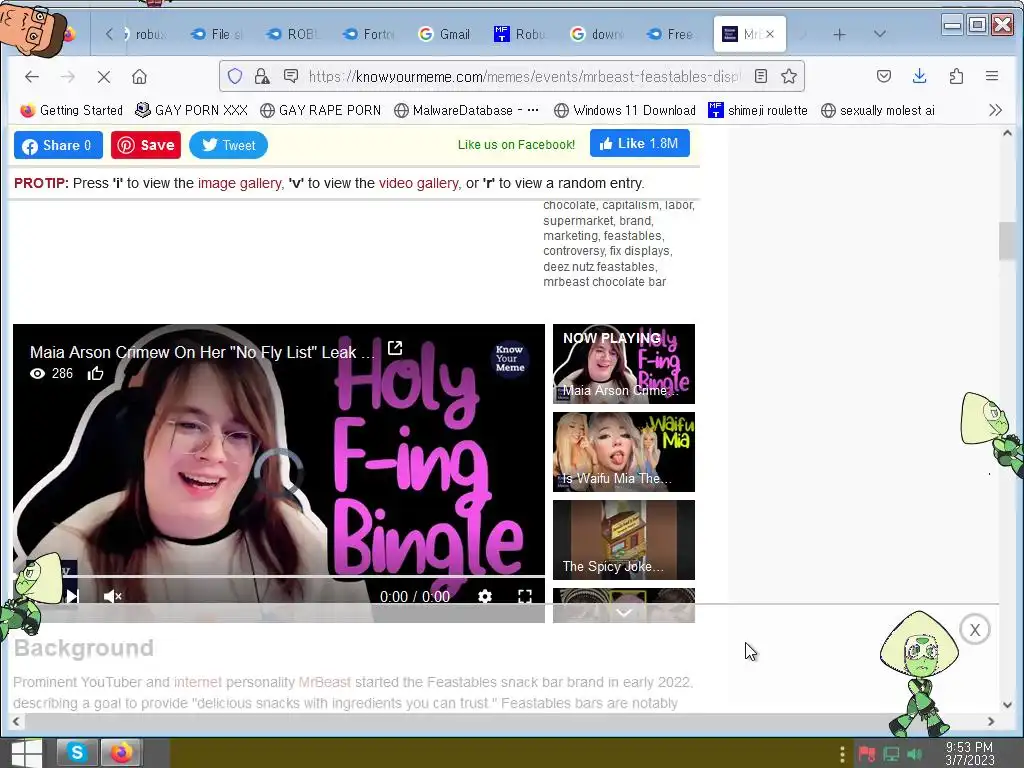The height and width of the screenshot is (768, 1024).
Task: Open the system tray volume icon
Action: [915, 754]
